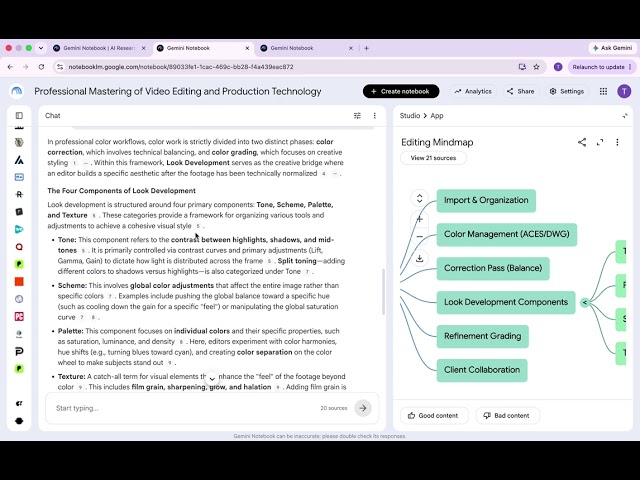Open a new browser tab
This screenshot has width=640, height=480.
(x=367, y=48)
